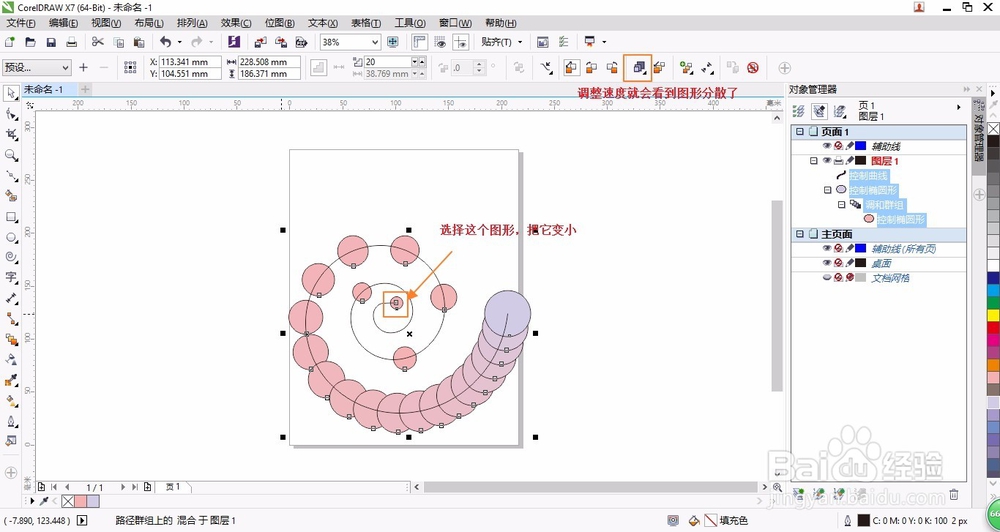Undo the last action with the Undo arrow
The width and height of the screenshot is (1000, 532).
tap(165, 42)
